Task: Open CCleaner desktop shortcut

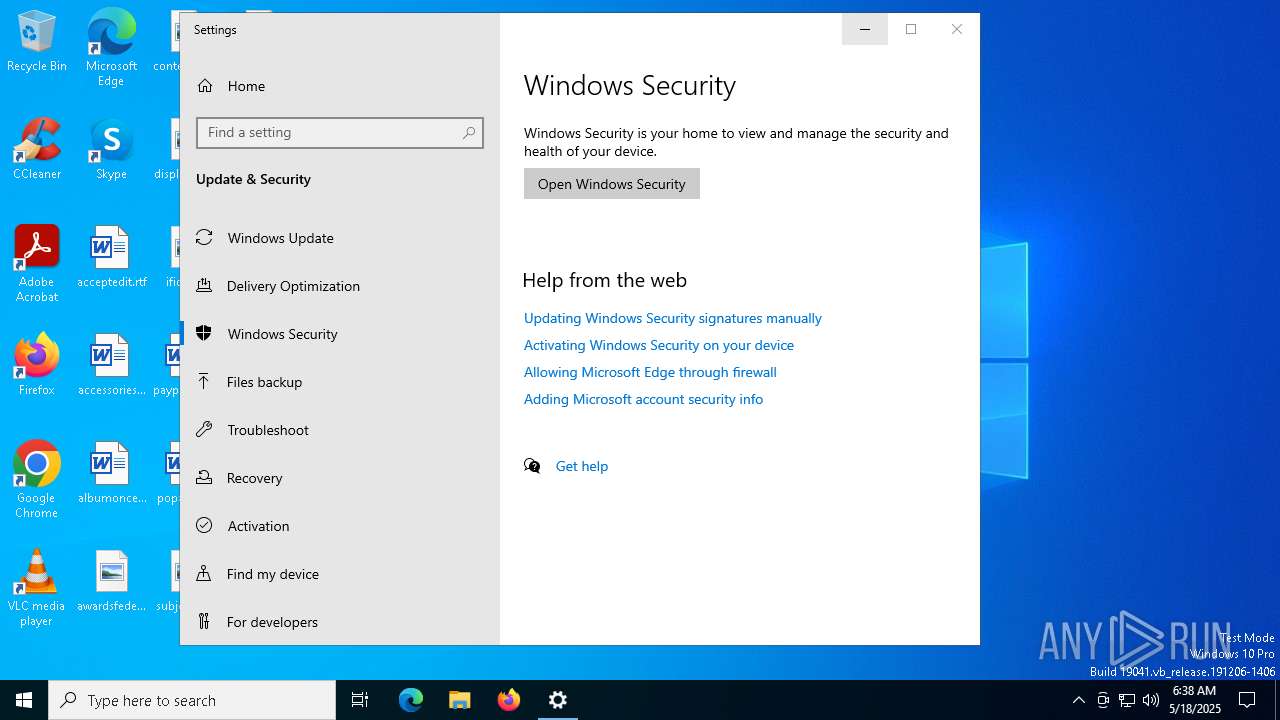Action: pos(37,149)
